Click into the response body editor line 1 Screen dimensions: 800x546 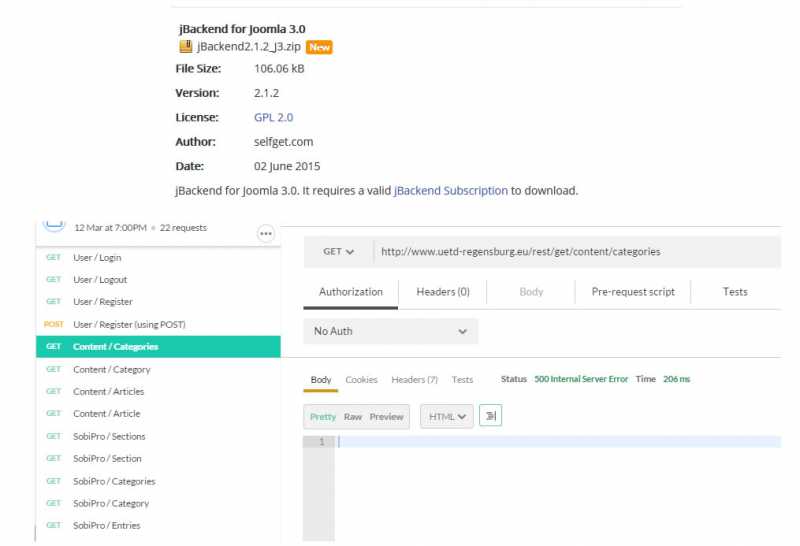(558, 442)
